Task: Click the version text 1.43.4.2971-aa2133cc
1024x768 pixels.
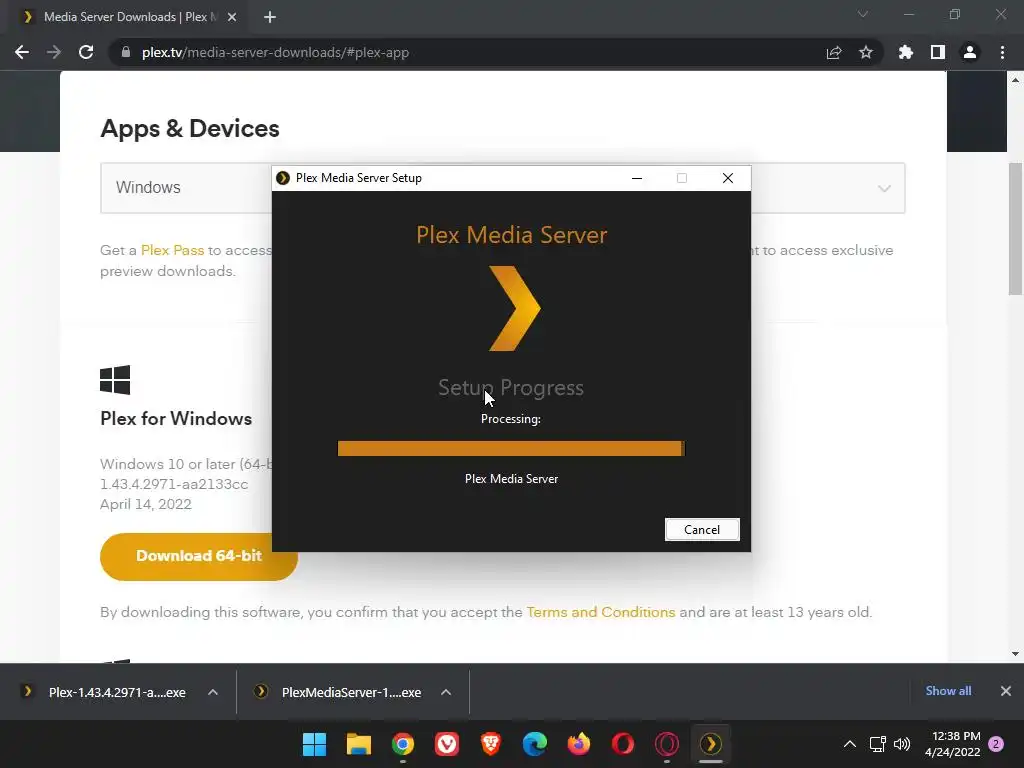Action: [174, 485]
